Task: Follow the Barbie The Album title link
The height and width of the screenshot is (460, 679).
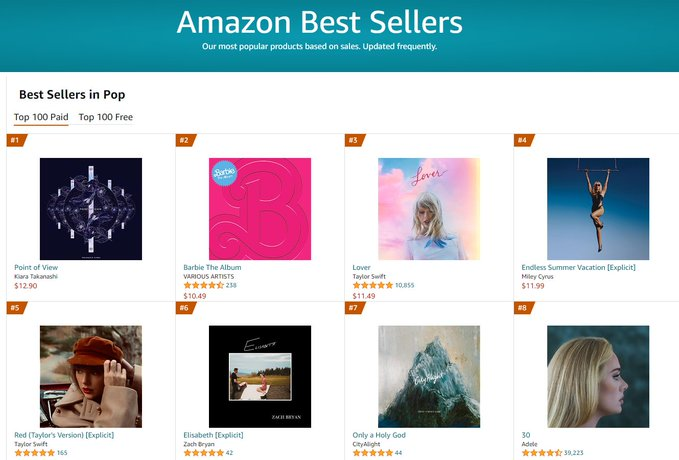Action: point(212,267)
